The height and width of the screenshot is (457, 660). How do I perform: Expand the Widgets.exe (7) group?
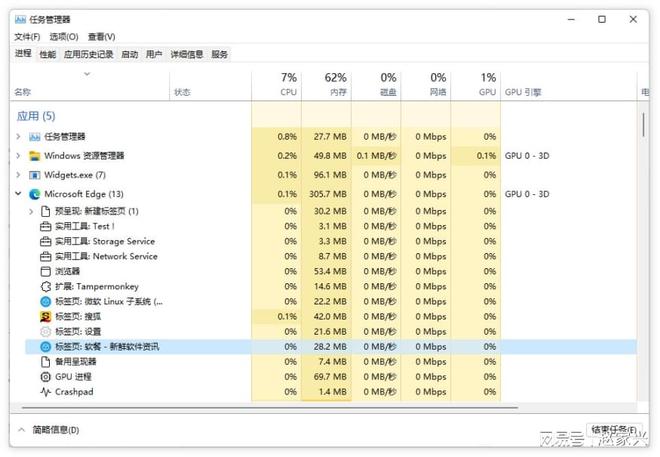click(x=18, y=175)
